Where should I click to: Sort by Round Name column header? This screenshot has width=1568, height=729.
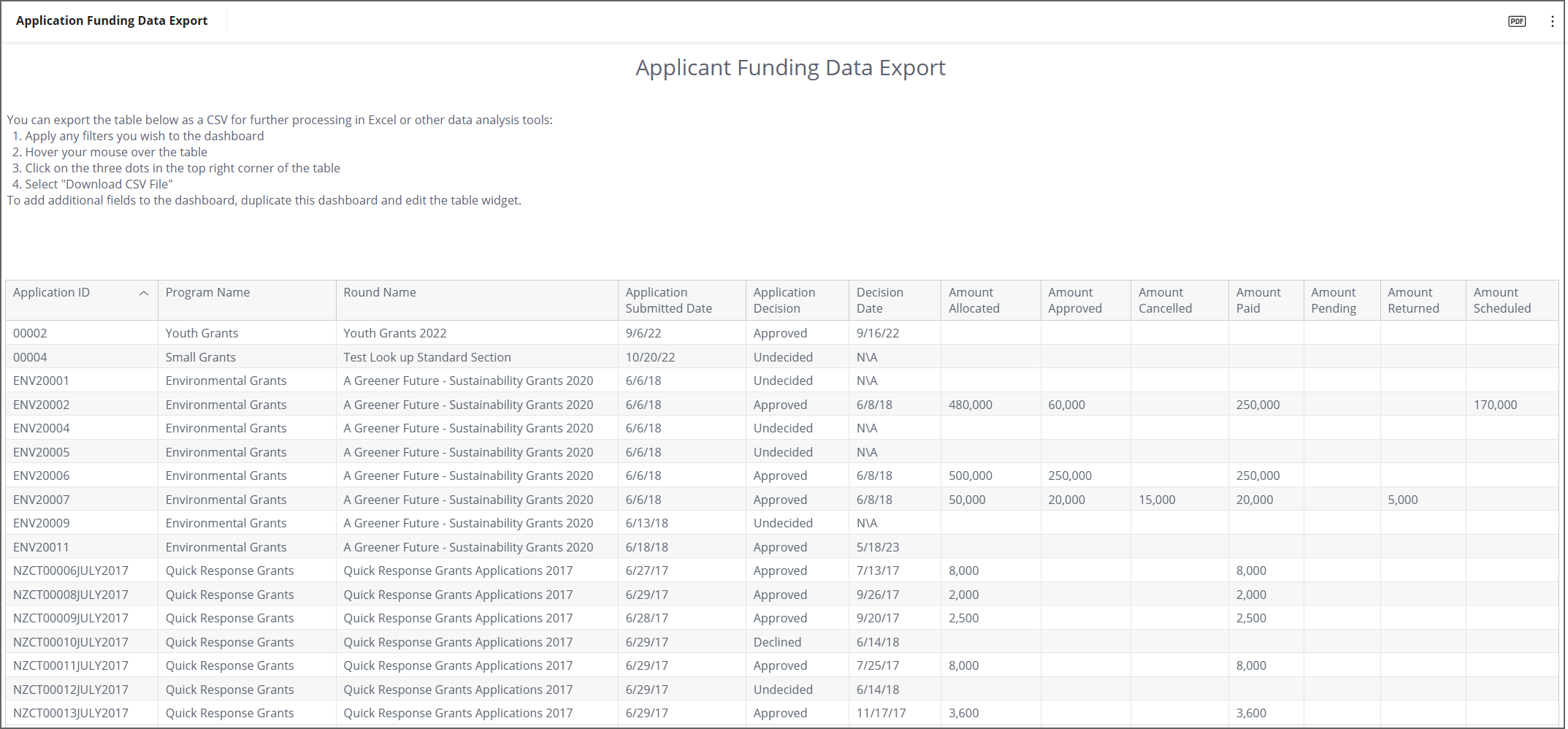coord(380,292)
